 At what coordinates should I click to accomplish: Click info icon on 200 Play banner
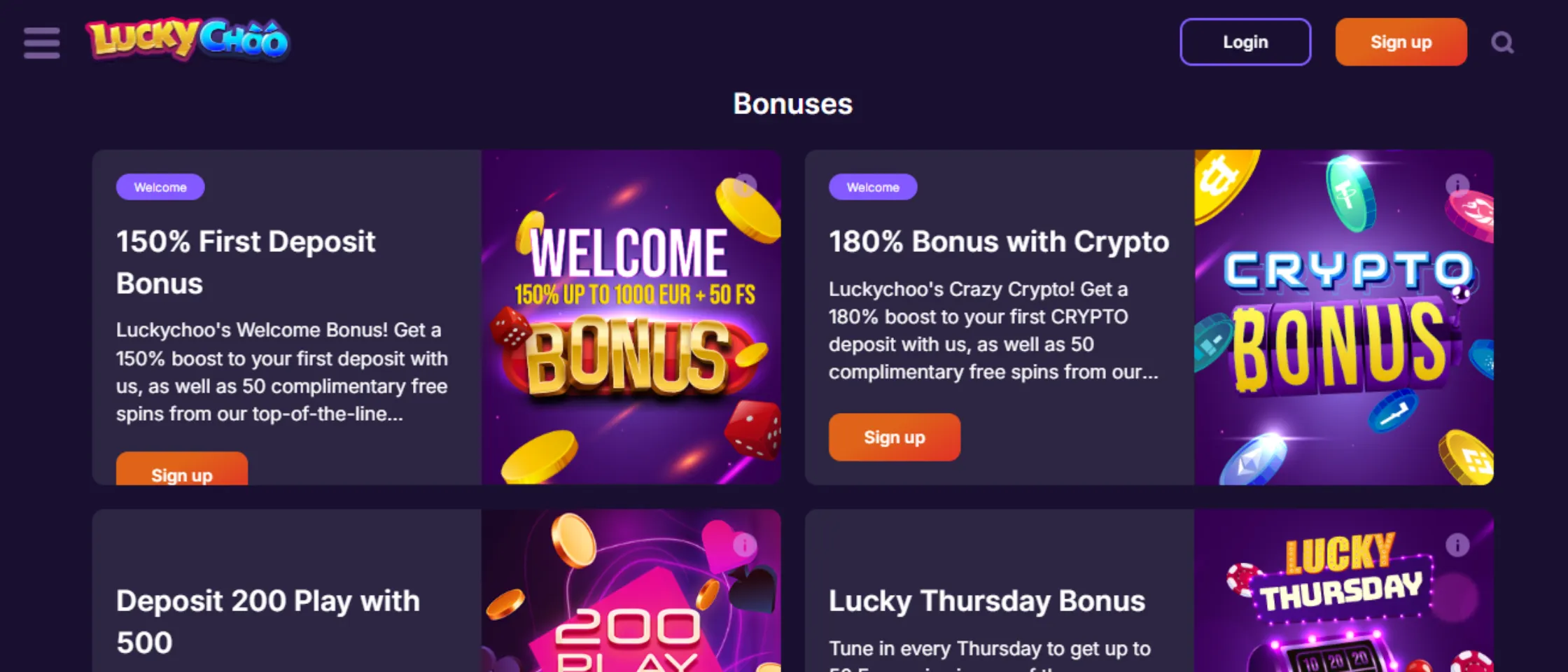click(745, 545)
